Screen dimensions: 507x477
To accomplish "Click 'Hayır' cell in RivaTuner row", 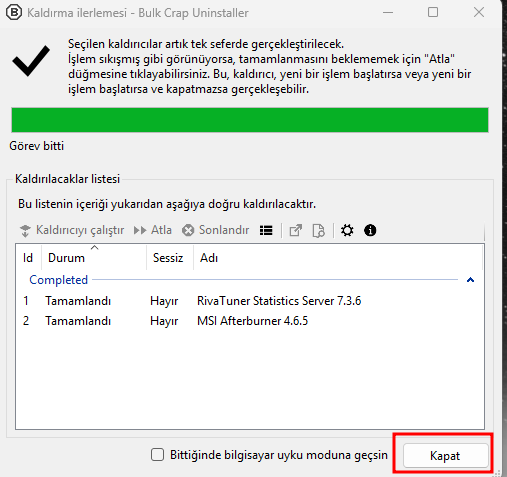I will click(x=164, y=301).
